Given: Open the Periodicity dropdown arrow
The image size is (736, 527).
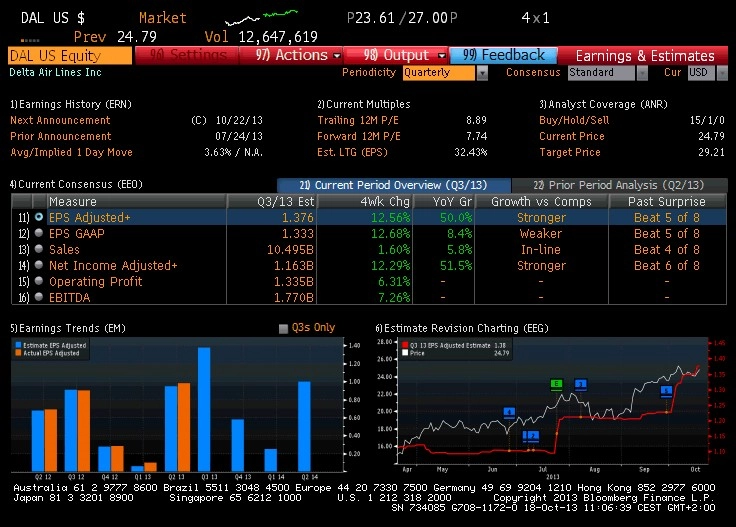Looking at the screenshot, I should pyautogui.click(x=482, y=73).
